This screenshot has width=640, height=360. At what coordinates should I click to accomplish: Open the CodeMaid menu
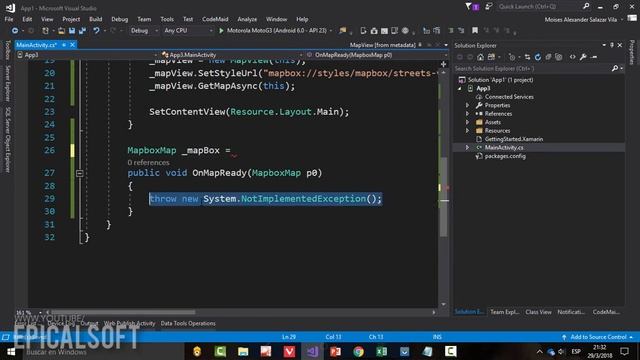tap(215, 19)
